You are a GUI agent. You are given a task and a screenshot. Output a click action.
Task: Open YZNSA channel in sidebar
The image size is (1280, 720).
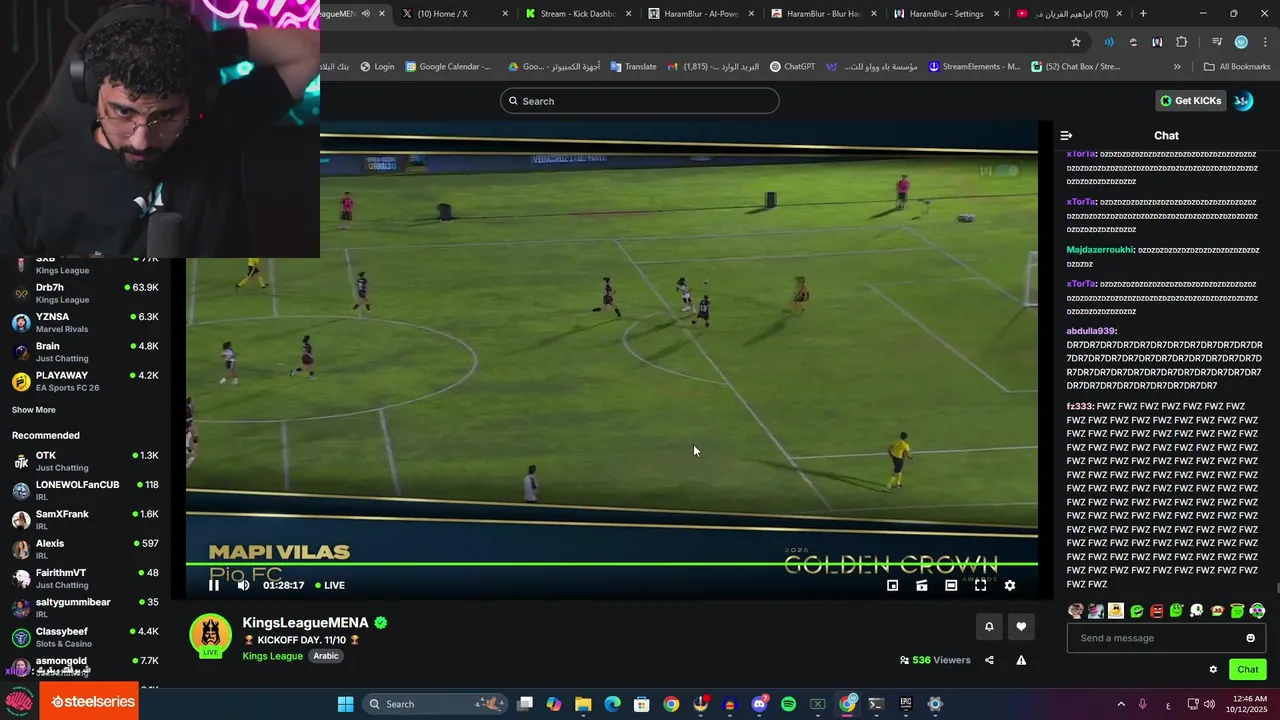pyautogui.click(x=85, y=322)
